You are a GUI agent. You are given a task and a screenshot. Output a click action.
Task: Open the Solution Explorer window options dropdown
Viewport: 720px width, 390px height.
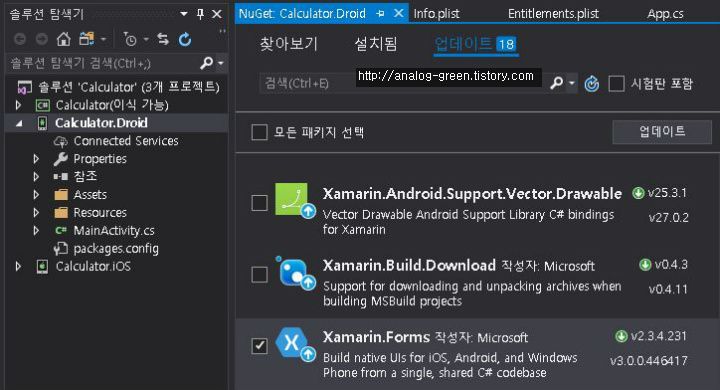184,14
